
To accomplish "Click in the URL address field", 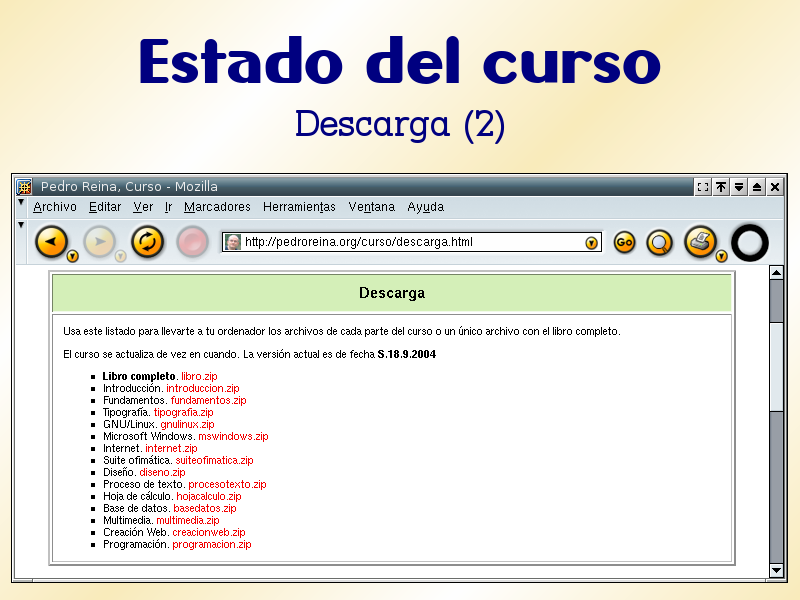I will pyautogui.click(x=410, y=242).
